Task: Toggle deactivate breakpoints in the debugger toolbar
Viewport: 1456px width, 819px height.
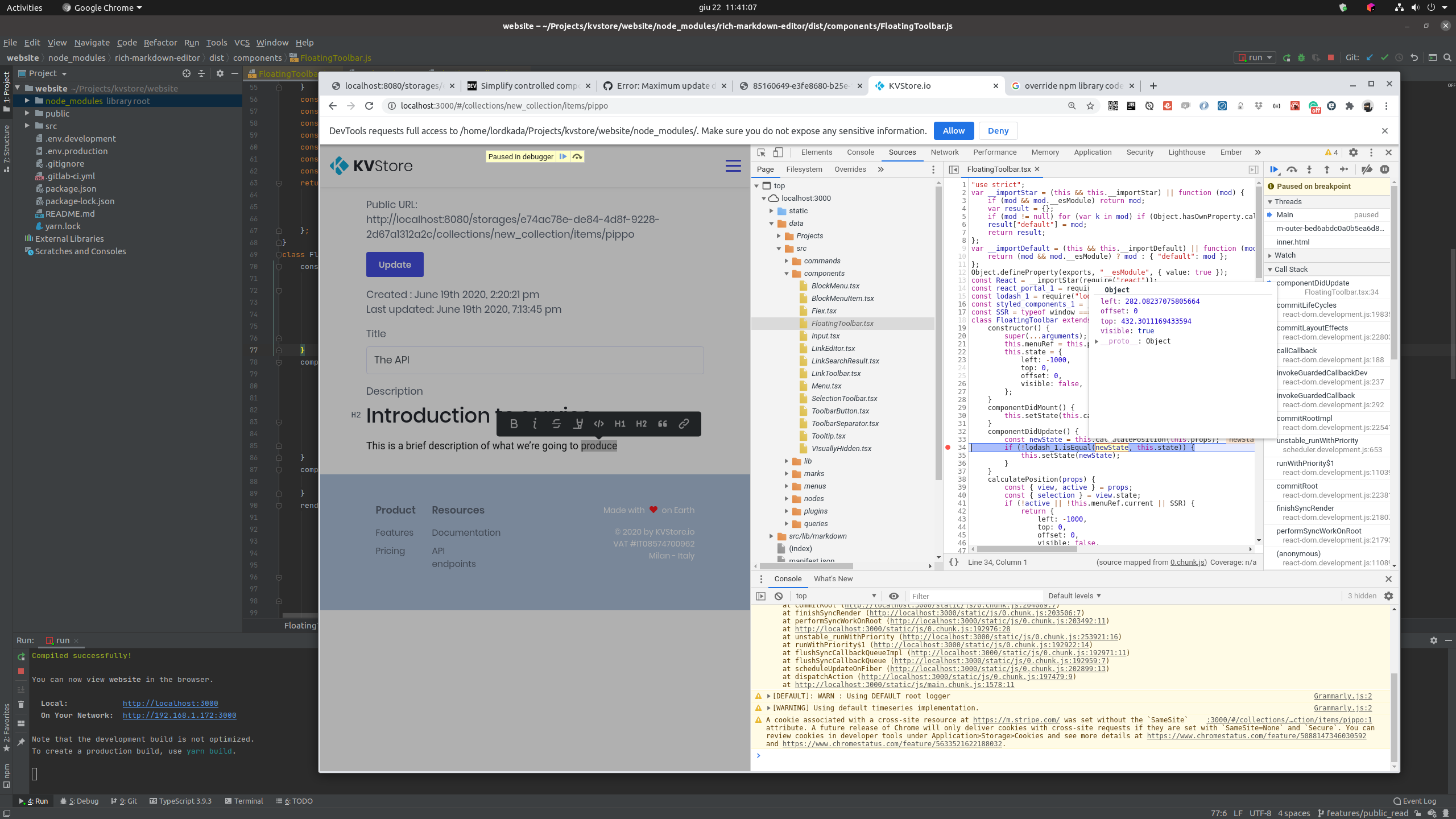Action: click(x=1366, y=169)
